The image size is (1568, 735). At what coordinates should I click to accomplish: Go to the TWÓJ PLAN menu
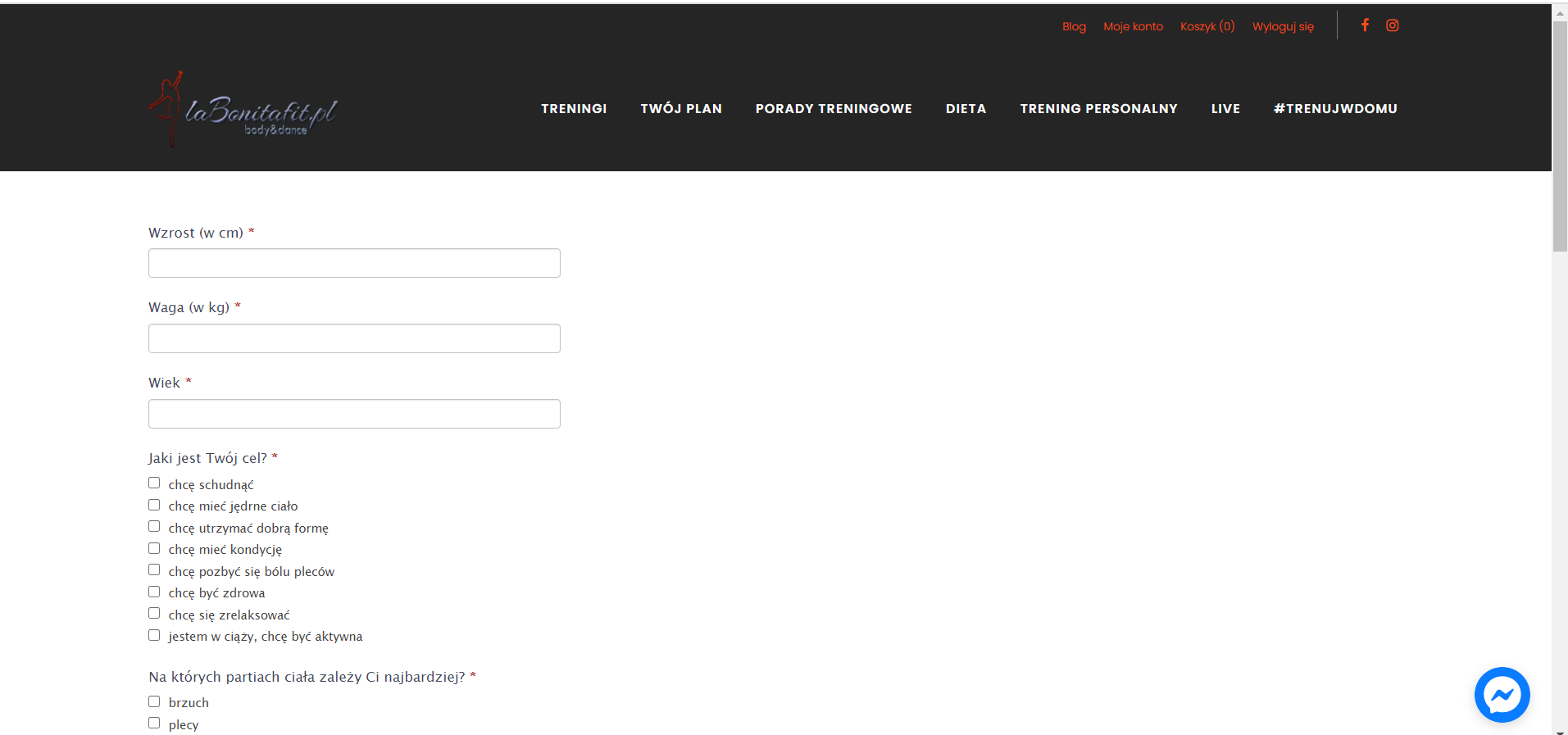681,109
